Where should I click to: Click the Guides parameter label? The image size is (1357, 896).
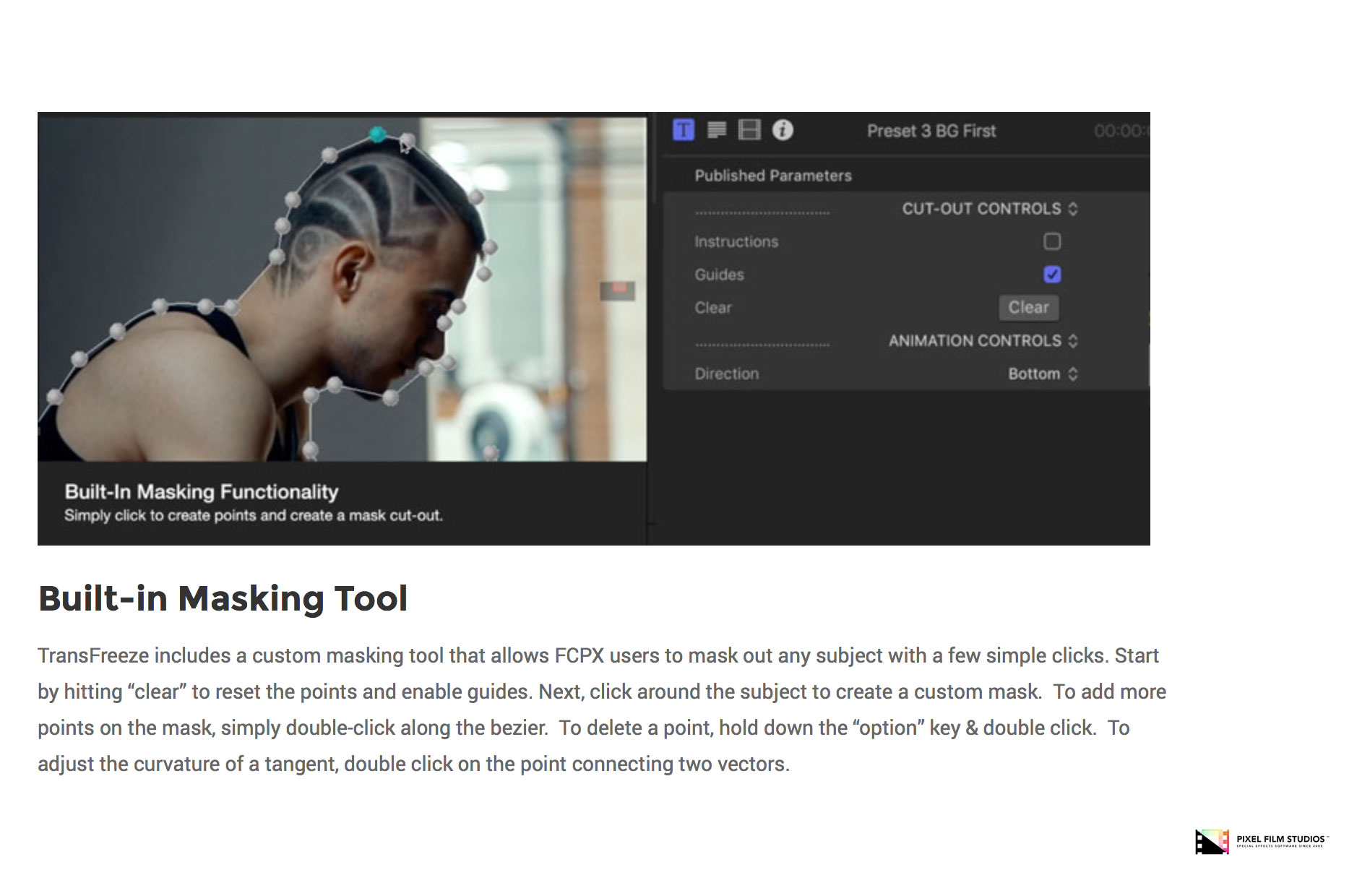click(719, 275)
